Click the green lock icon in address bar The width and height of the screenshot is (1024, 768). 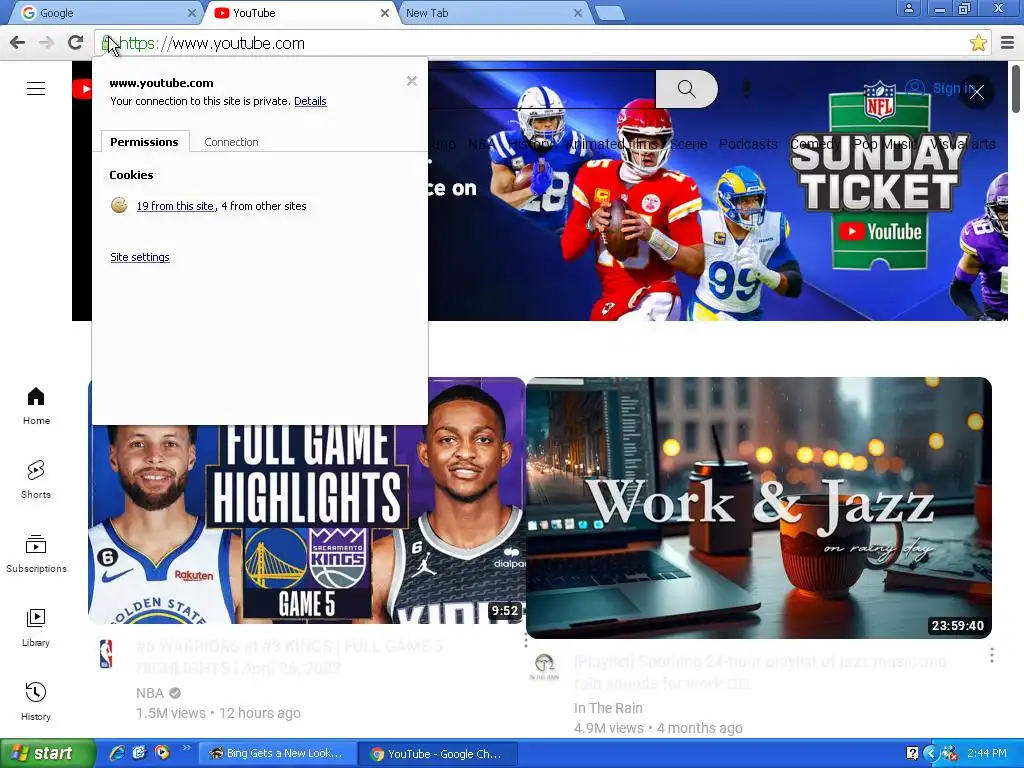click(106, 43)
